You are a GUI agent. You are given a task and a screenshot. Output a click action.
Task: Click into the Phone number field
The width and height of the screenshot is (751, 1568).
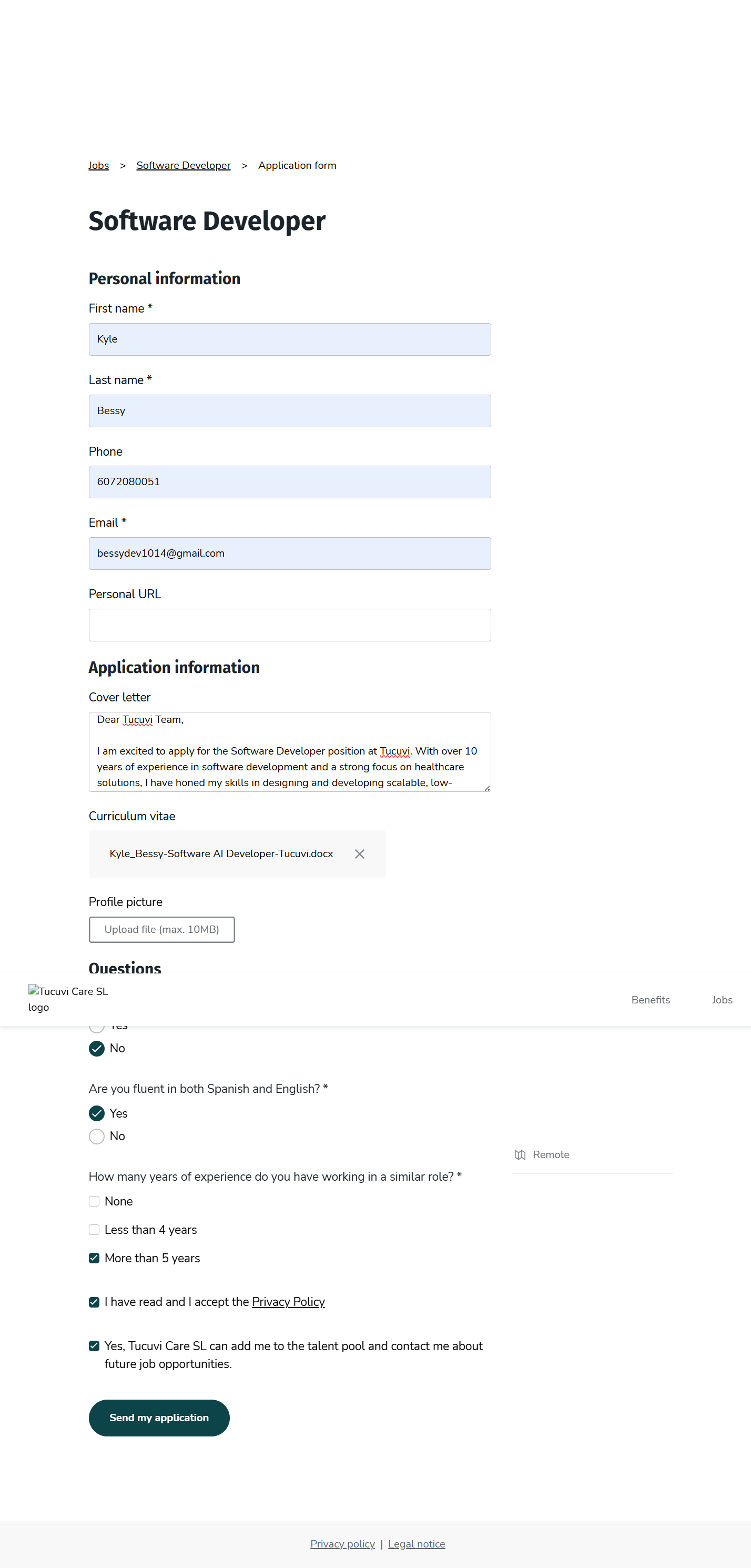tap(290, 482)
